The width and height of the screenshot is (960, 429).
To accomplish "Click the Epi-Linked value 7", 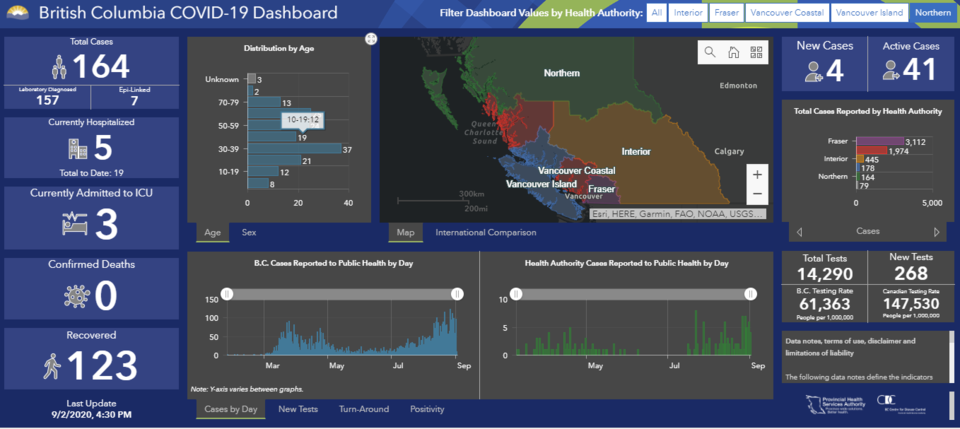I will (x=135, y=100).
